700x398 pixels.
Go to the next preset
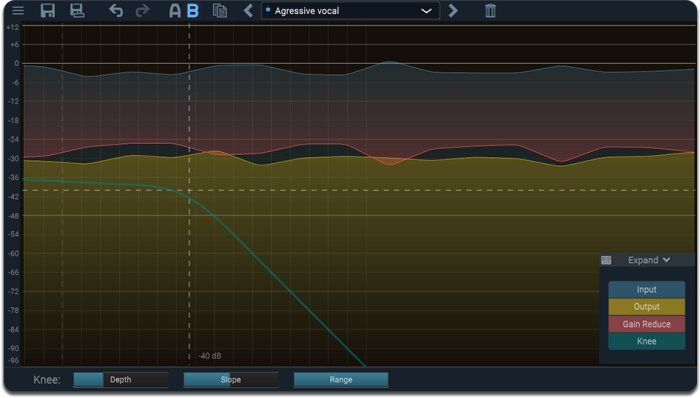453,11
